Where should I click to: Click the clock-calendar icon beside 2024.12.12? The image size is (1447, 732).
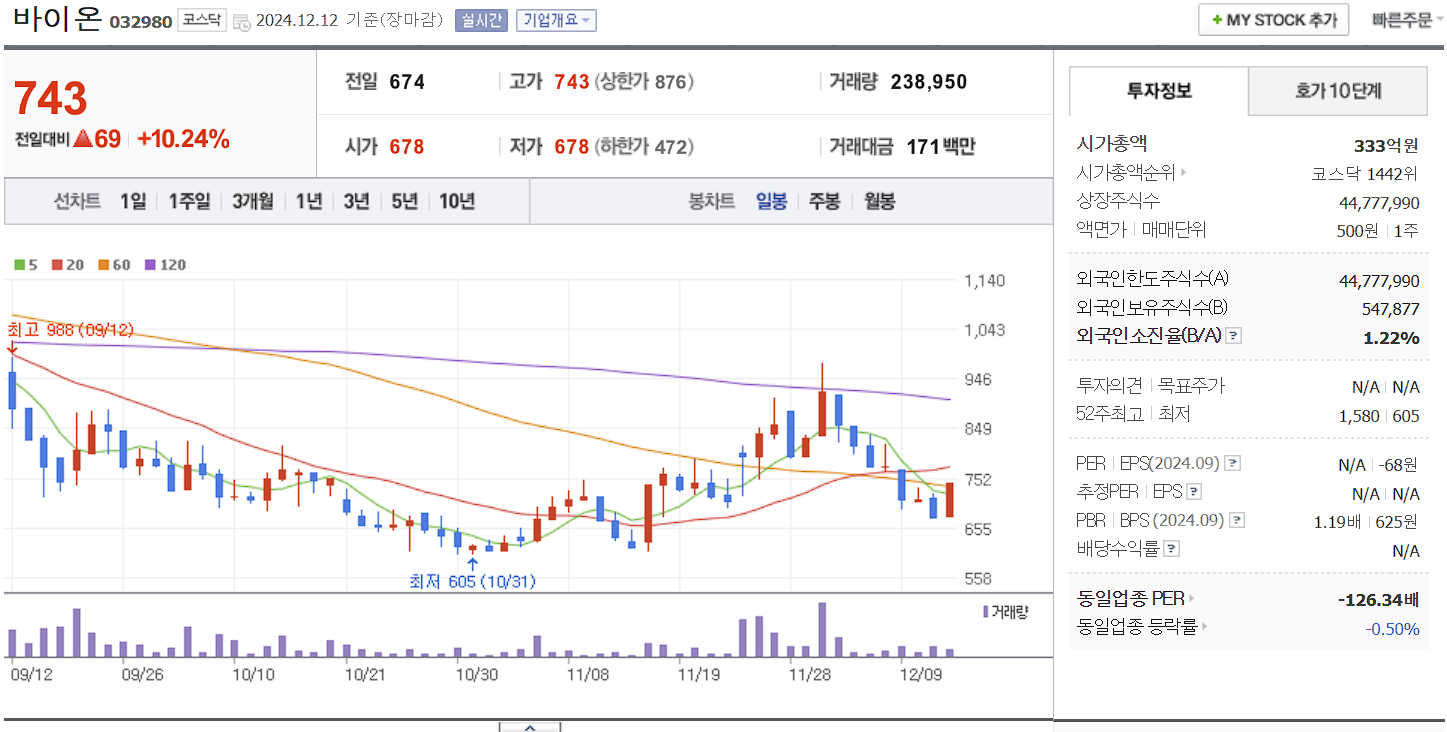pos(240,20)
